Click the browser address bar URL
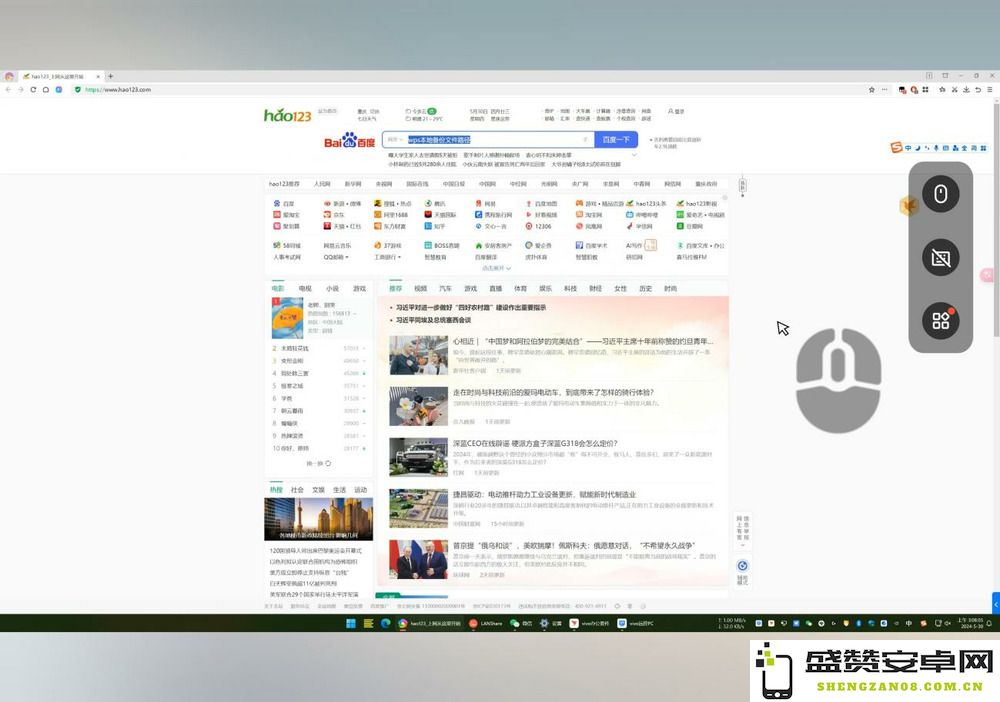Screen dimensions: 1000x702 [118, 90]
